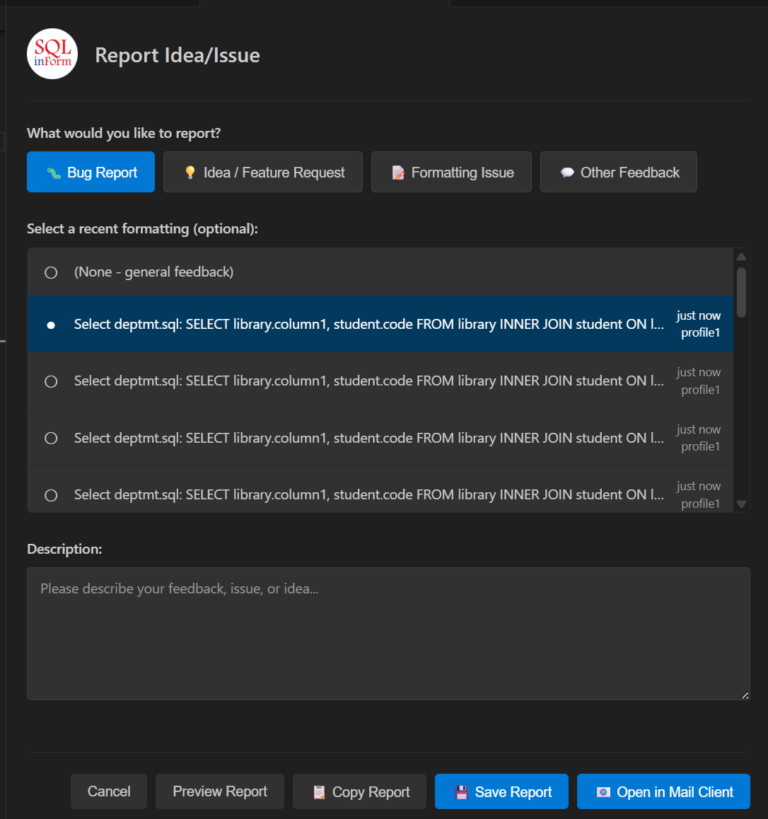The height and width of the screenshot is (819, 768).
Task: Click the scroll down arrow of formatting list
Action: (x=741, y=504)
